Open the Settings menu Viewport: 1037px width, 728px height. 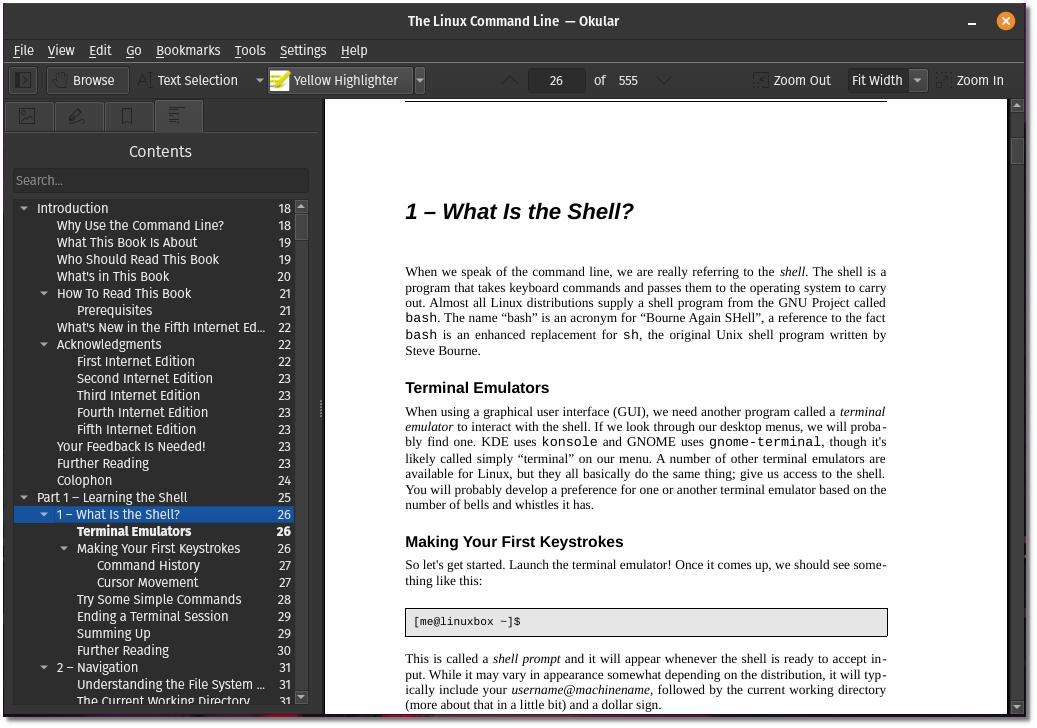(x=302, y=50)
